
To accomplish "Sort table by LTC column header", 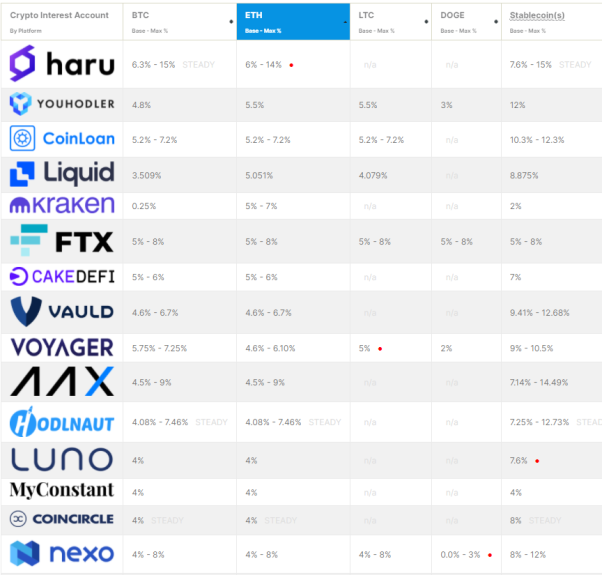I will [x=391, y=21].
